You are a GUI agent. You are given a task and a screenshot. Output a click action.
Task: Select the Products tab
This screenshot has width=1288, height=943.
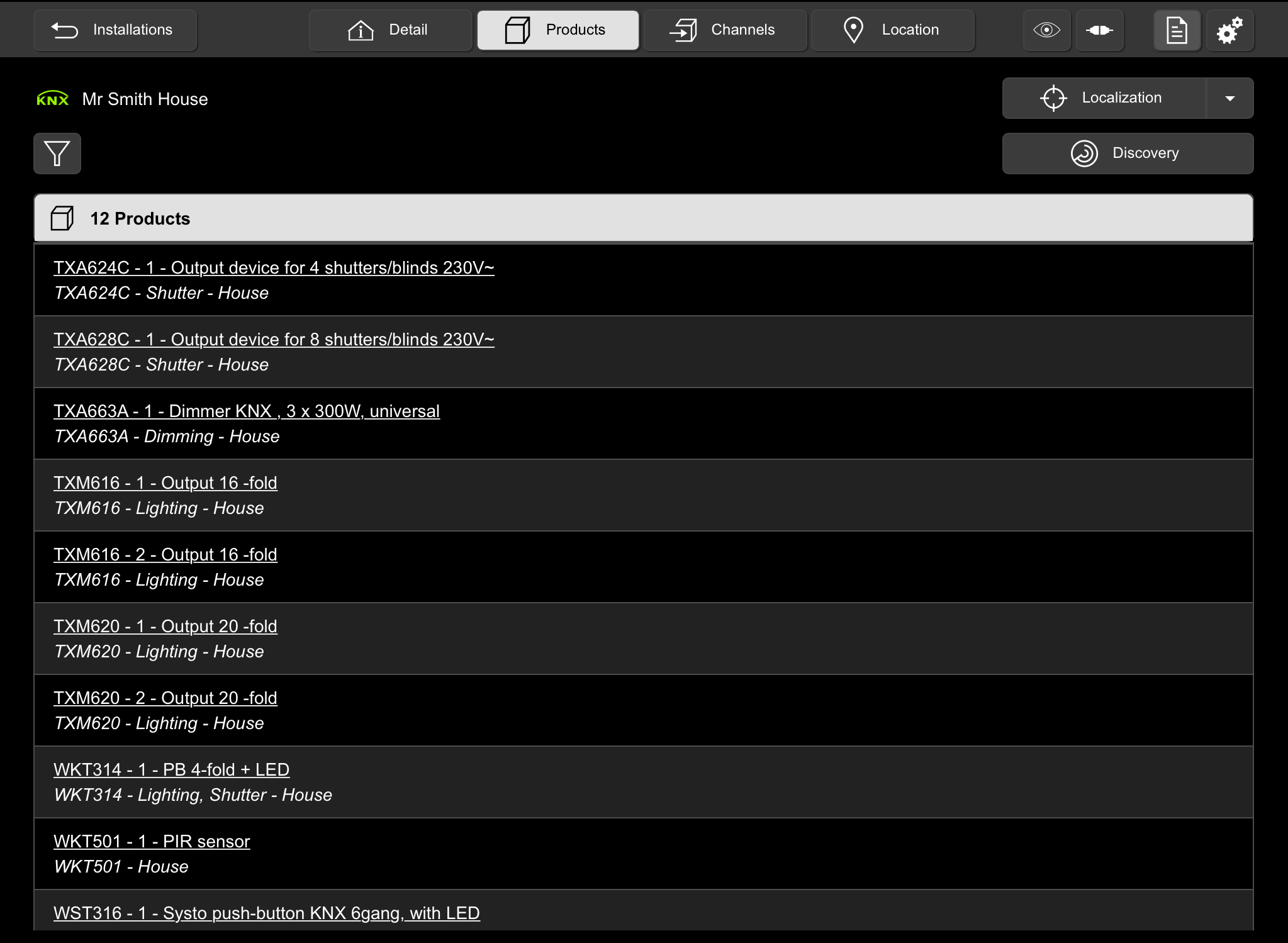coord(557,30)
